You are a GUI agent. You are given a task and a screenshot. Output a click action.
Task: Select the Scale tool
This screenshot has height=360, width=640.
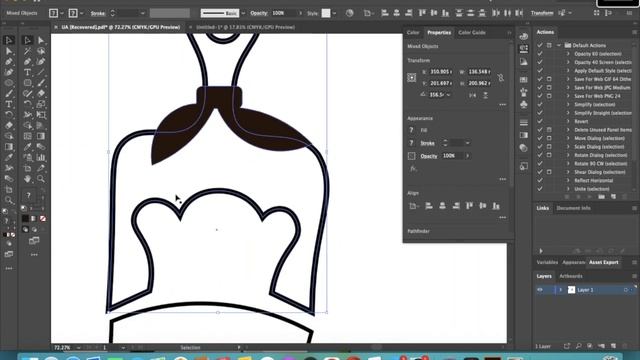coord(41,104)
